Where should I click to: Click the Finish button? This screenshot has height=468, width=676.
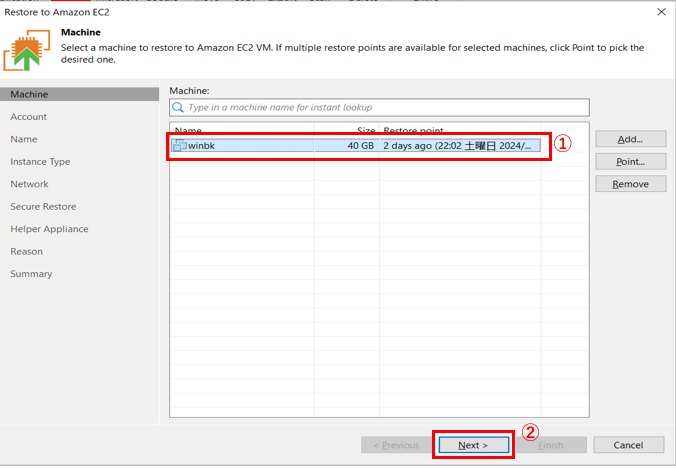point(551,445)
